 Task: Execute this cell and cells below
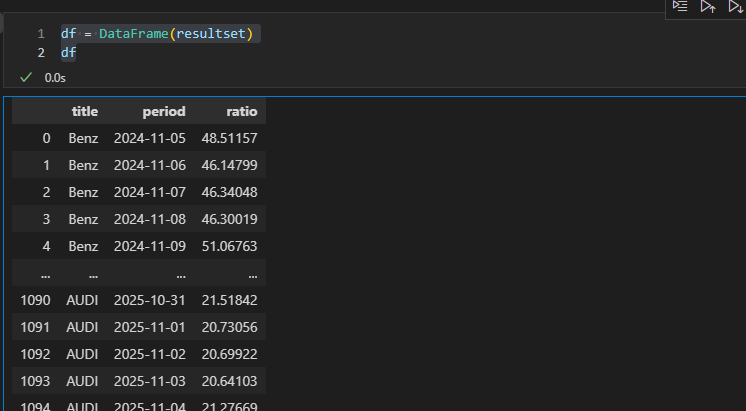coord(736,6)
